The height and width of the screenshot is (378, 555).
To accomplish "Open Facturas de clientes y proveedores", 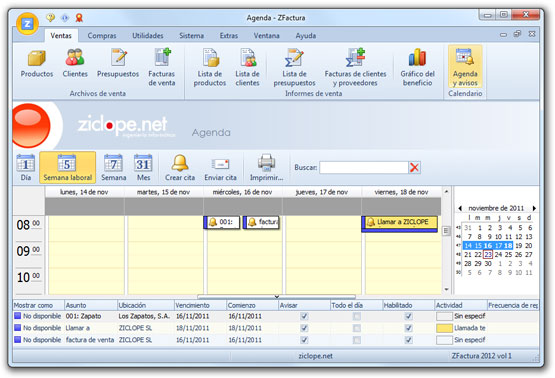I will coord(355,57).
